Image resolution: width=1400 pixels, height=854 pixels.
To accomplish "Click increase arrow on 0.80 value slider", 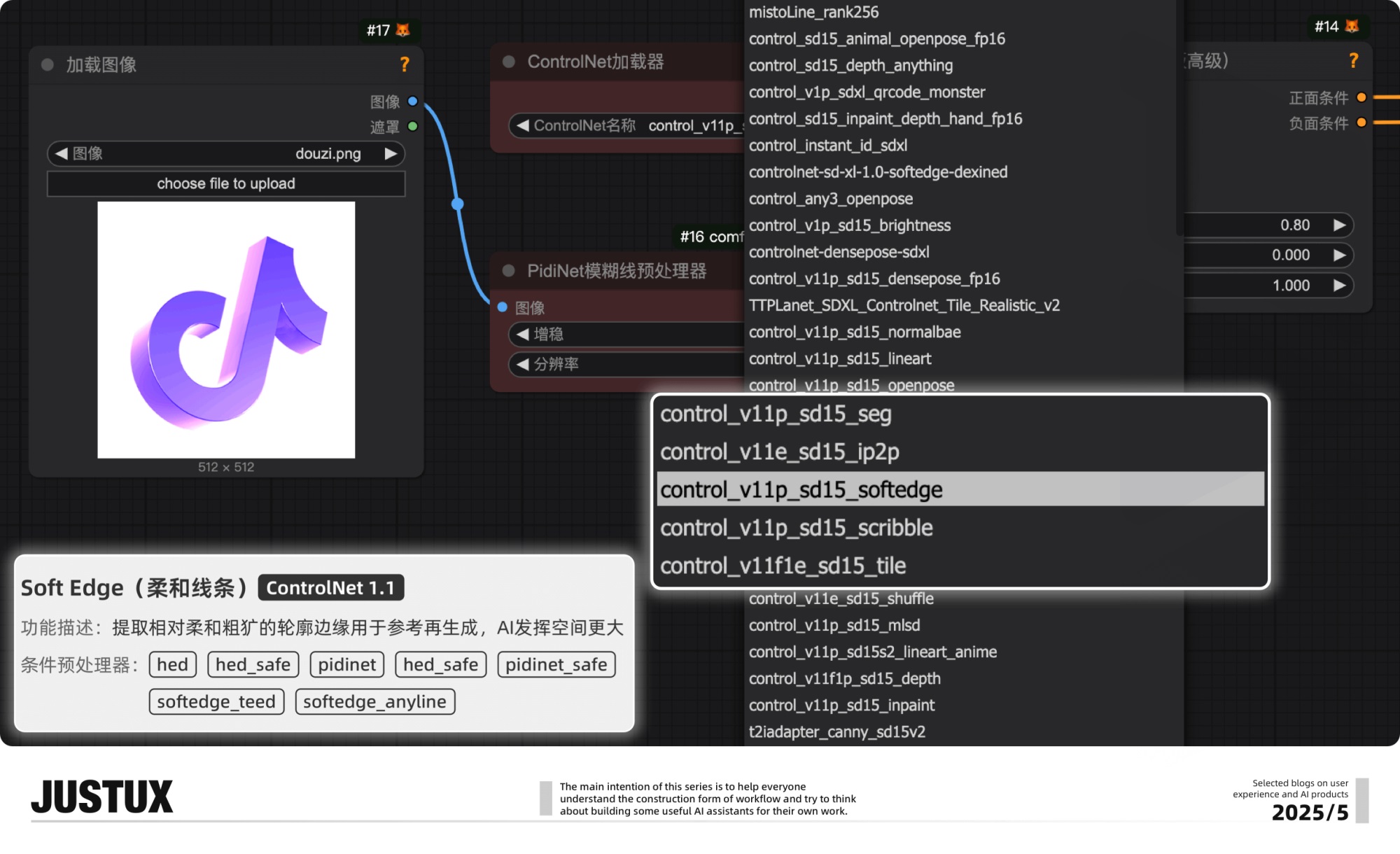I will [1339, 225].
